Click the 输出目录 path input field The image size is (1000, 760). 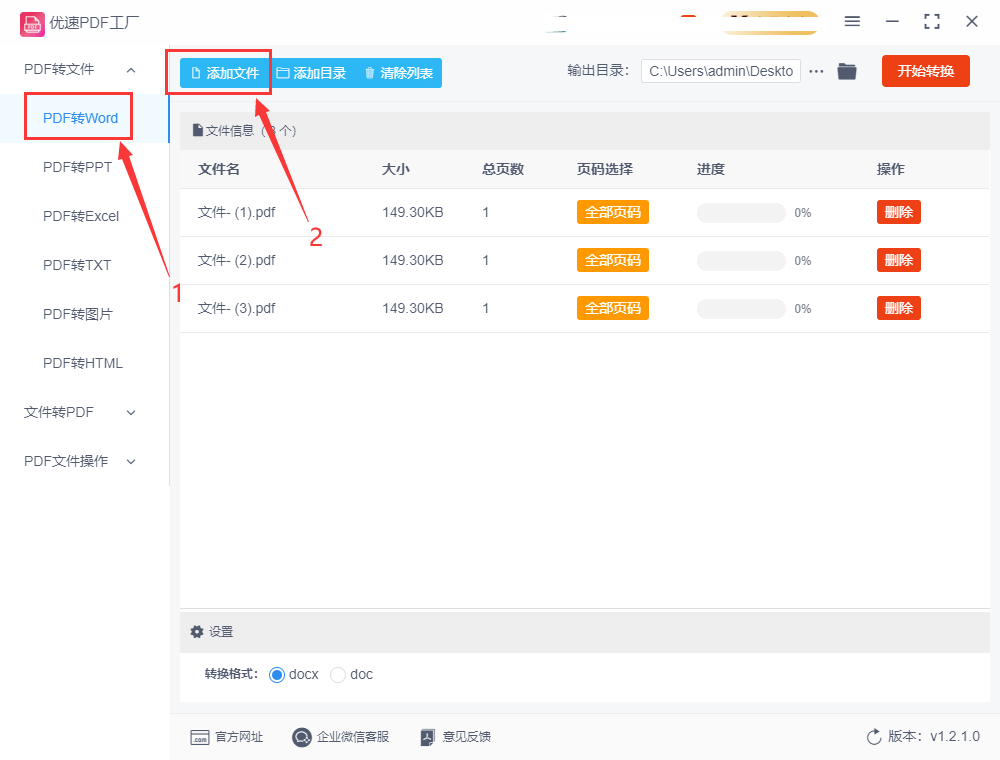coord(721,71)
